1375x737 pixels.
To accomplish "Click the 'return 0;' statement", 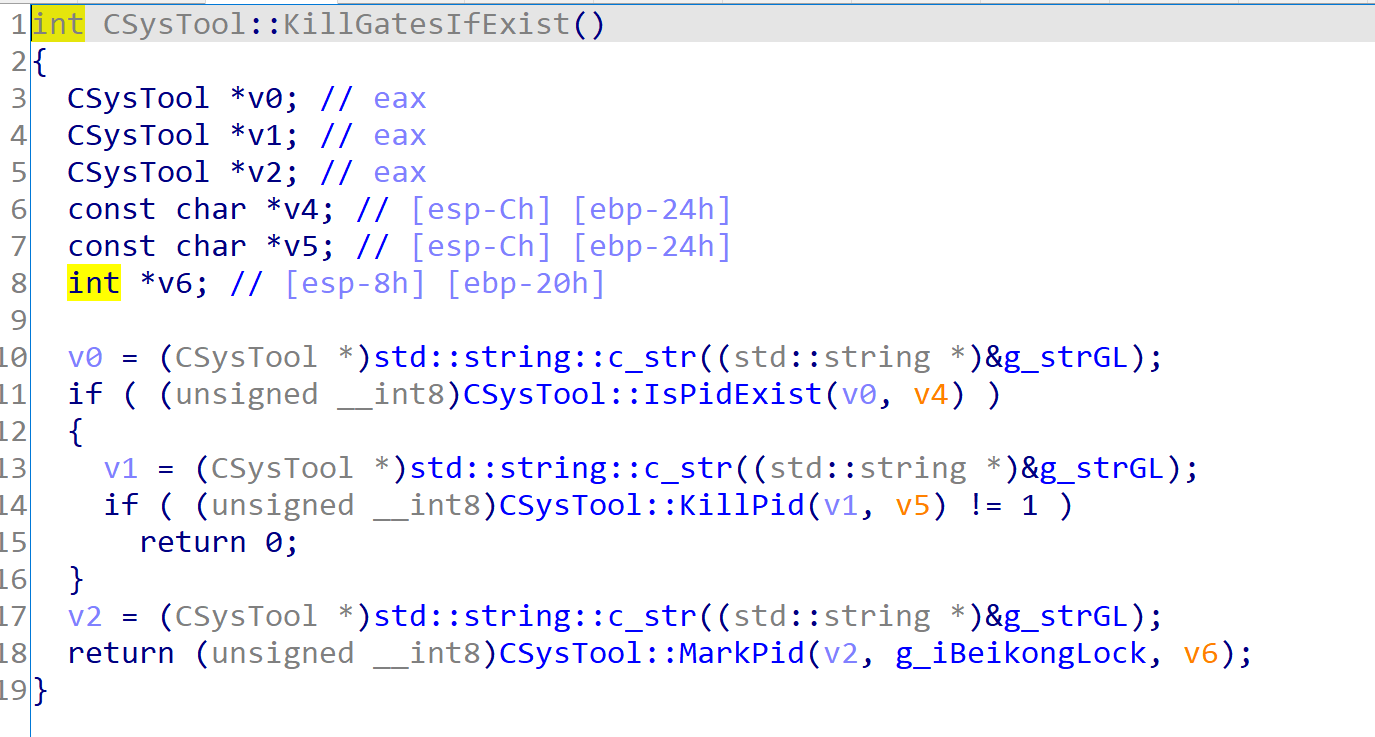I will pos(219,542).
